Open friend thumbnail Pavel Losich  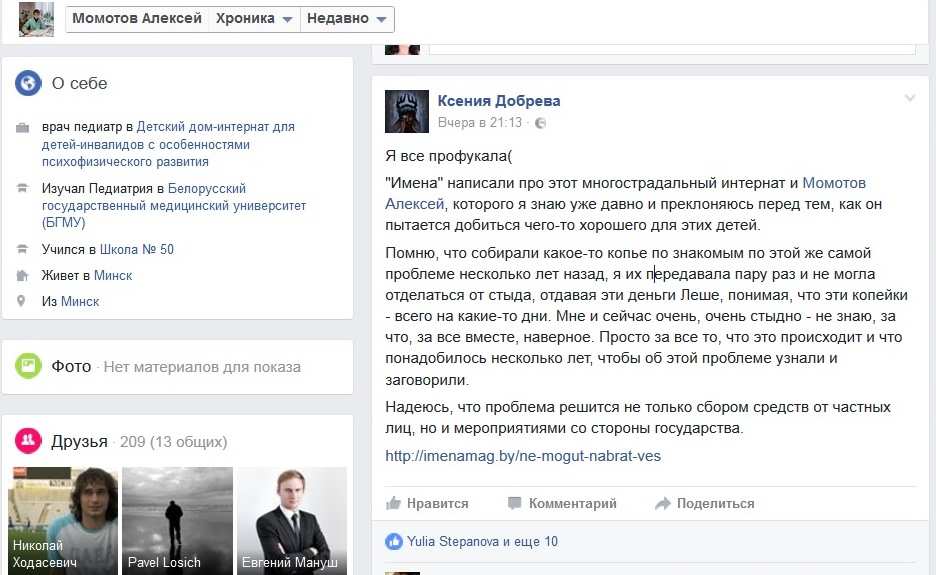[177, 521]
